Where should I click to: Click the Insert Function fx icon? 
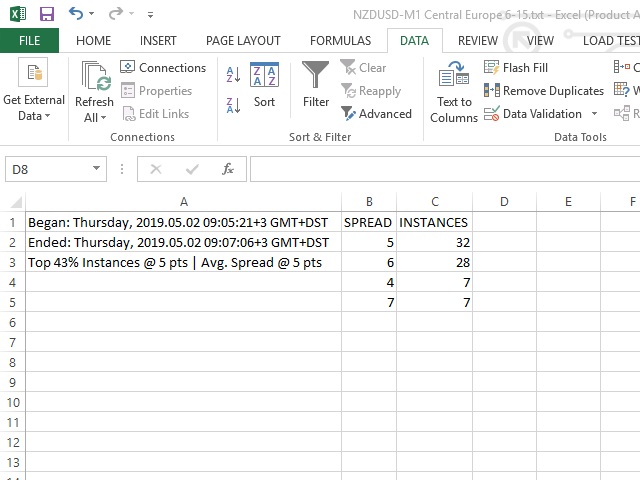point(228,169)
